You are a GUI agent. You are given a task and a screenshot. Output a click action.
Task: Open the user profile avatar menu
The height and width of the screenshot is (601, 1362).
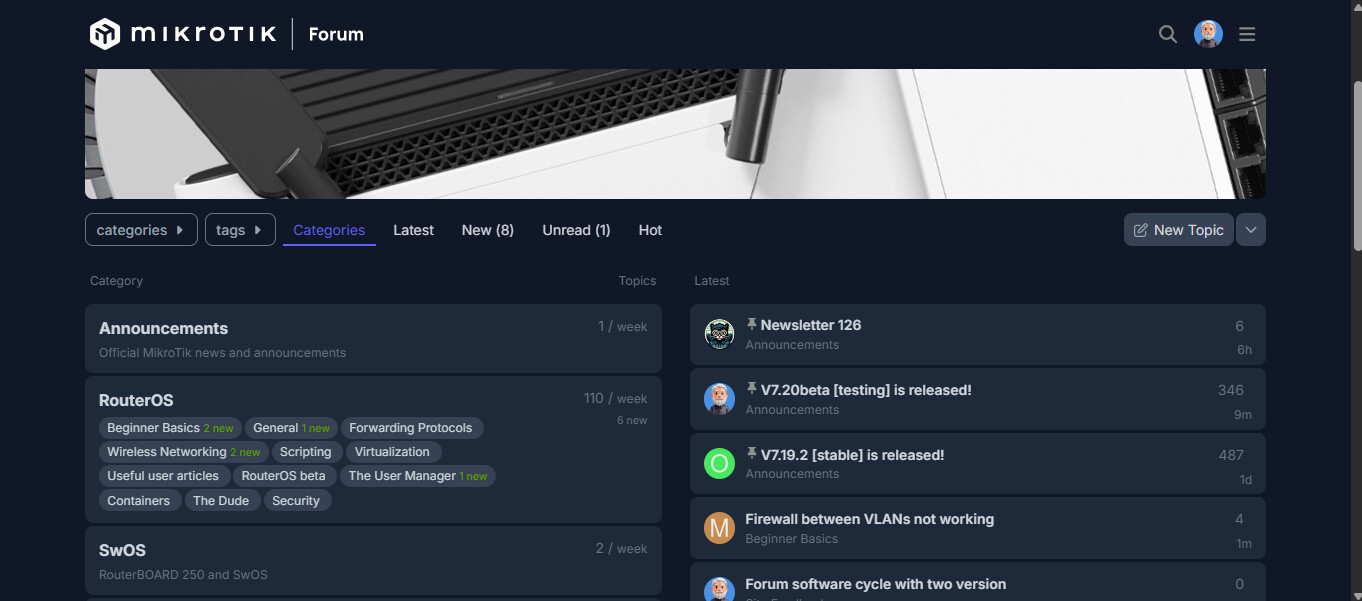coord(1208,34)
